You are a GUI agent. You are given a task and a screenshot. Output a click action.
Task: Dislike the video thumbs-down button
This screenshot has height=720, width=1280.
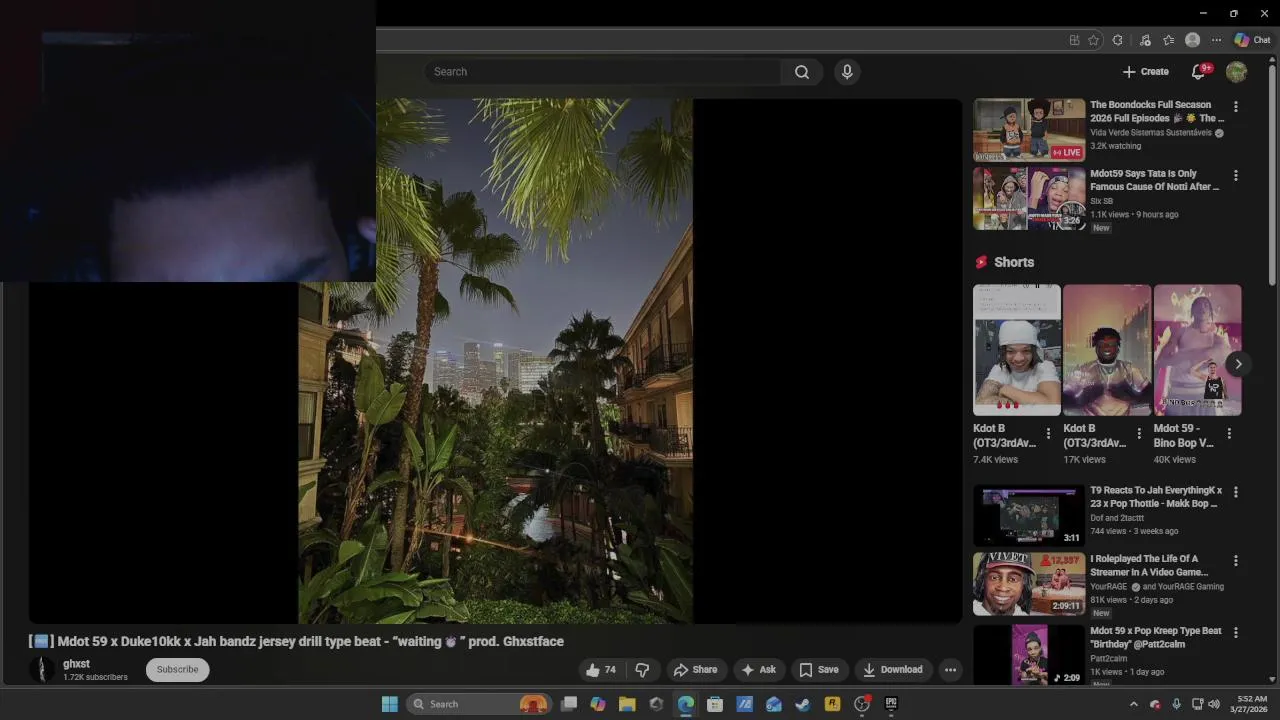[x=643, y=670]
